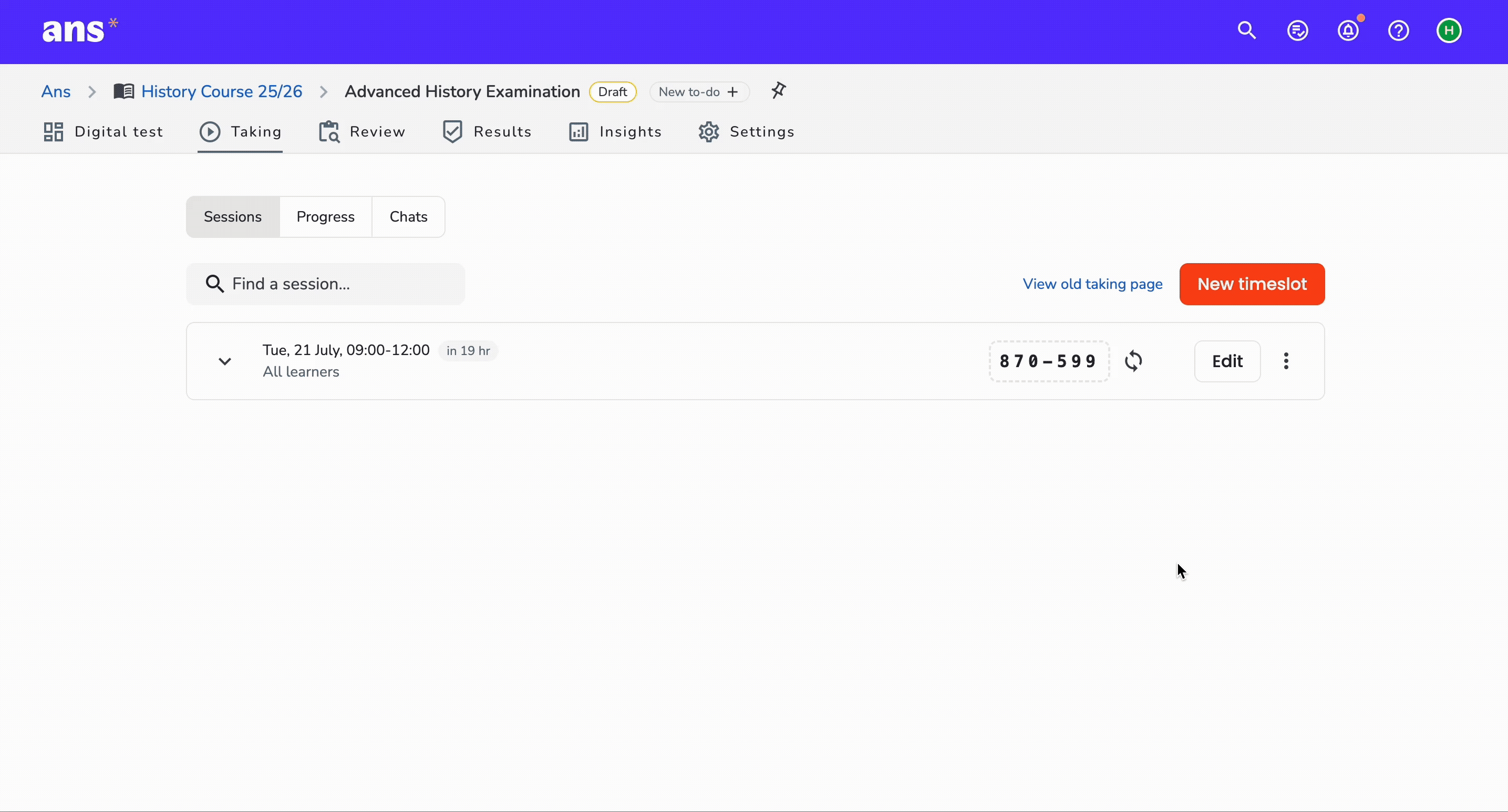
Task: Regenerate the access code 870-599
Action: 1133,361
